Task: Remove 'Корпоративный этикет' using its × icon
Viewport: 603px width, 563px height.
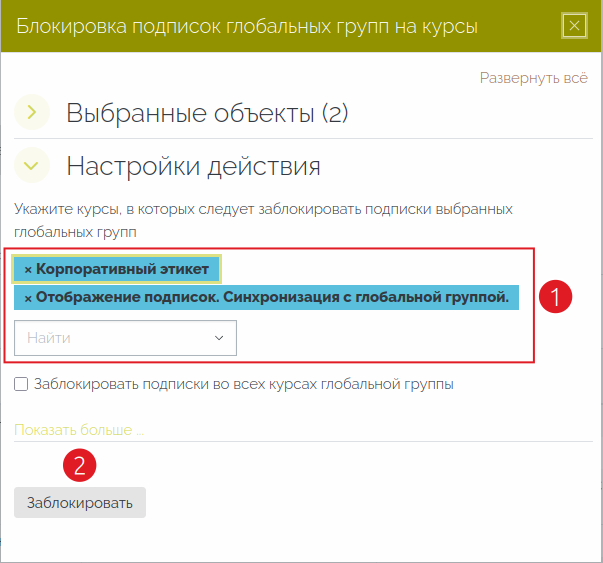Action: [x=28, y=270]
